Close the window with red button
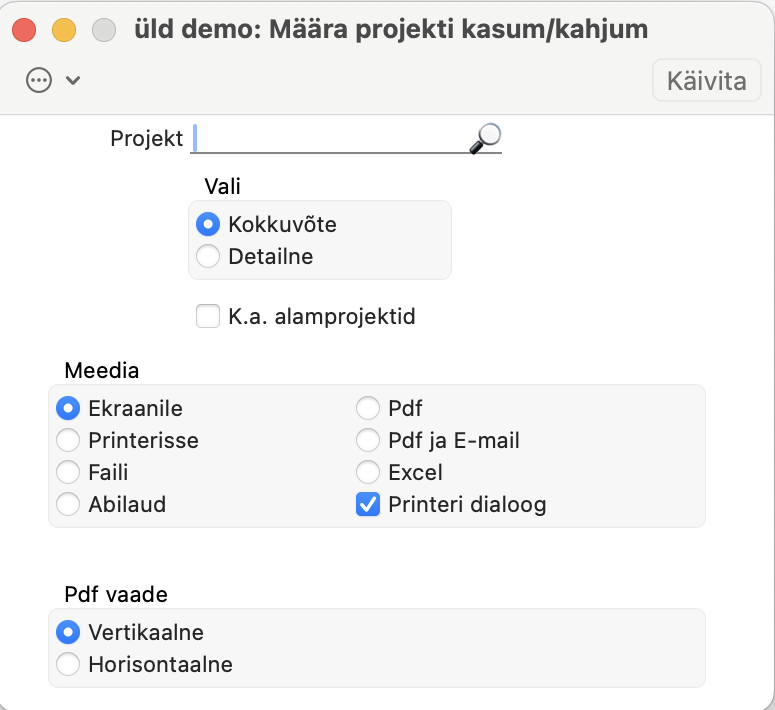 24,30
